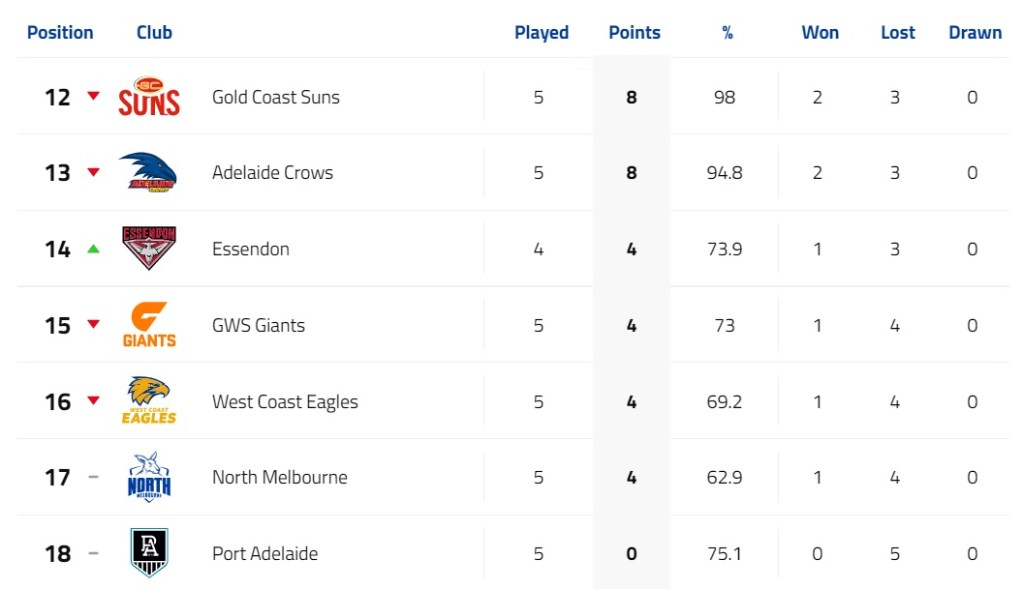Image resolution: width=1024 pixels, height=589 pixels.
Task: Sort table by Position column header
Action: pos(60,32)
